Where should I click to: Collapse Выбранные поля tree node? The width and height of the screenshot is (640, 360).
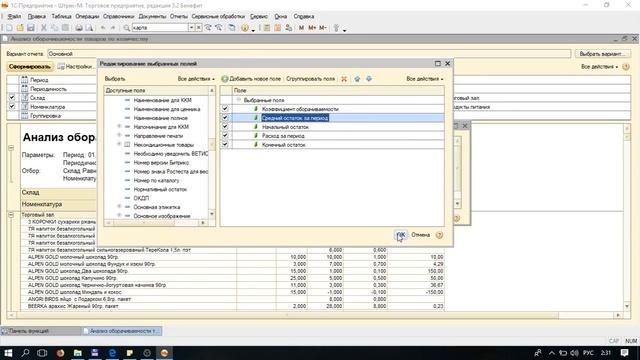238,100
